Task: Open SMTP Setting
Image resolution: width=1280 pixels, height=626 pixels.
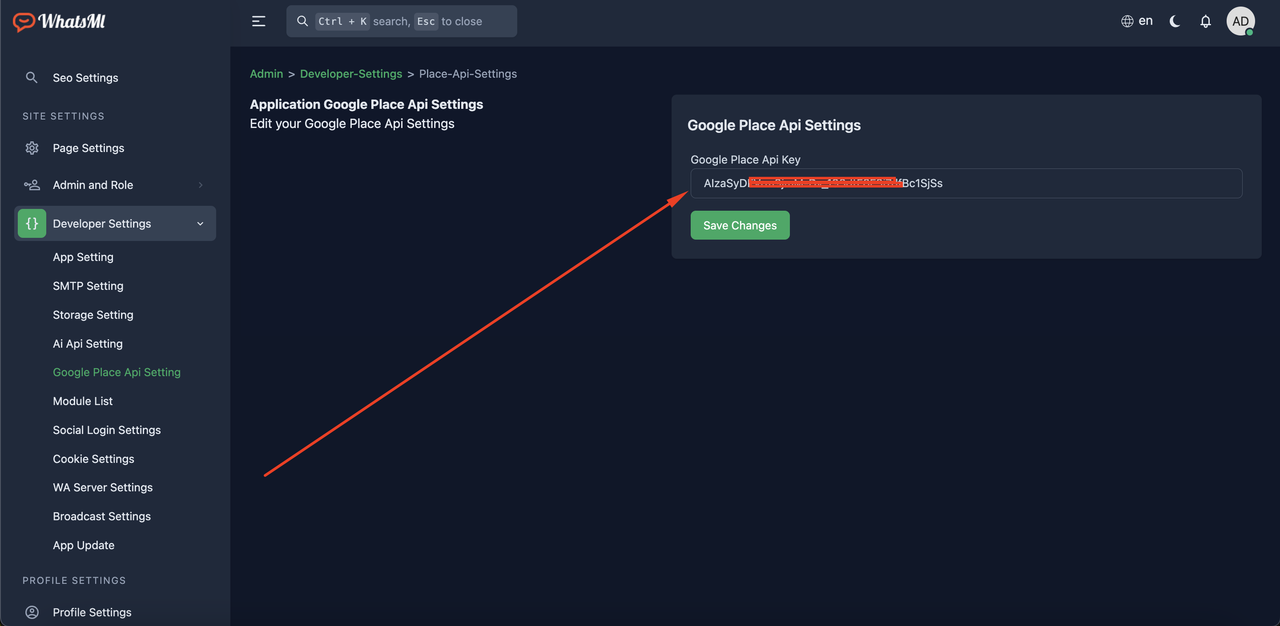Action: pos(88,286)
